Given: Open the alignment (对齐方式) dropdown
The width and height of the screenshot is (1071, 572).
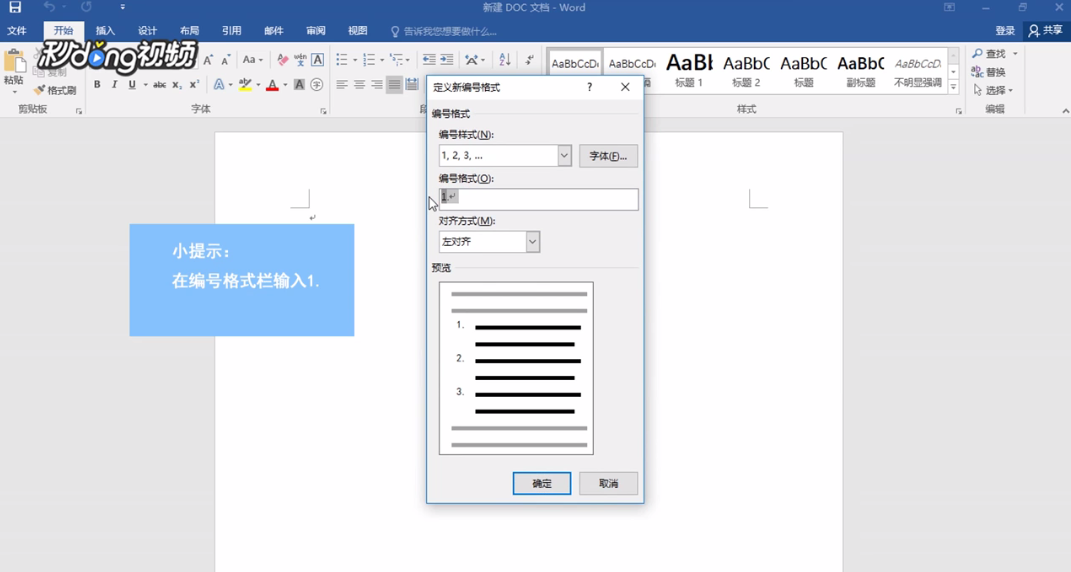Looking at the screenshot, I should click(x=532, y=242).
